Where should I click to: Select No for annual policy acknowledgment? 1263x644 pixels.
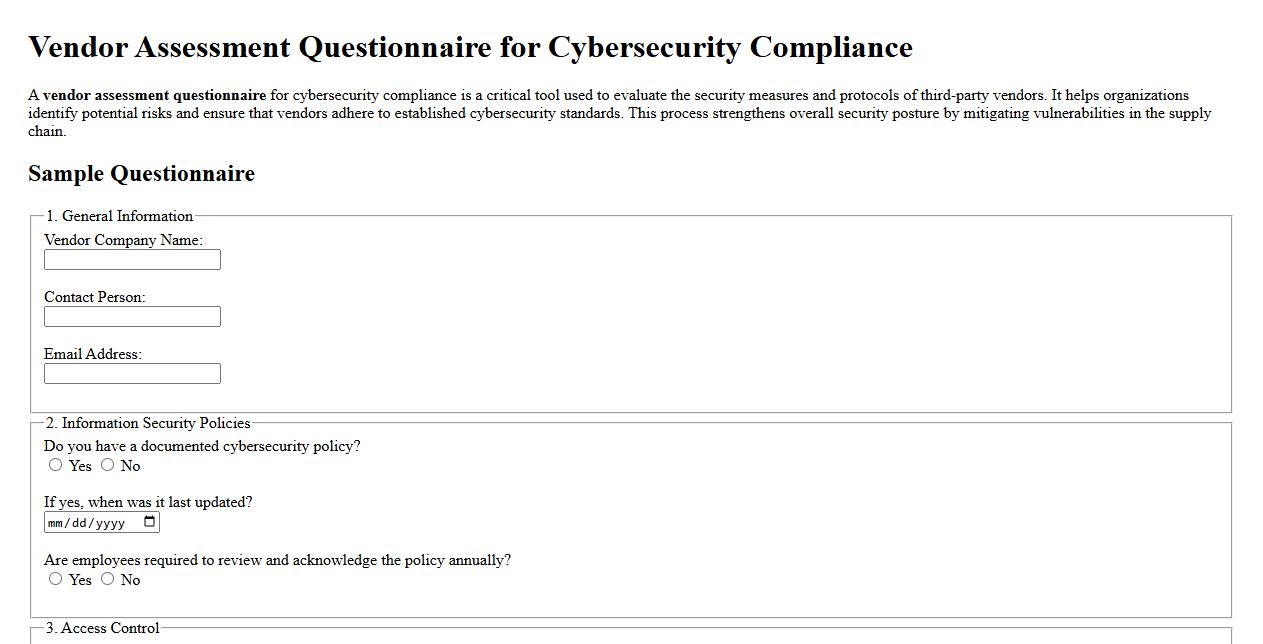tap(106, 578)
